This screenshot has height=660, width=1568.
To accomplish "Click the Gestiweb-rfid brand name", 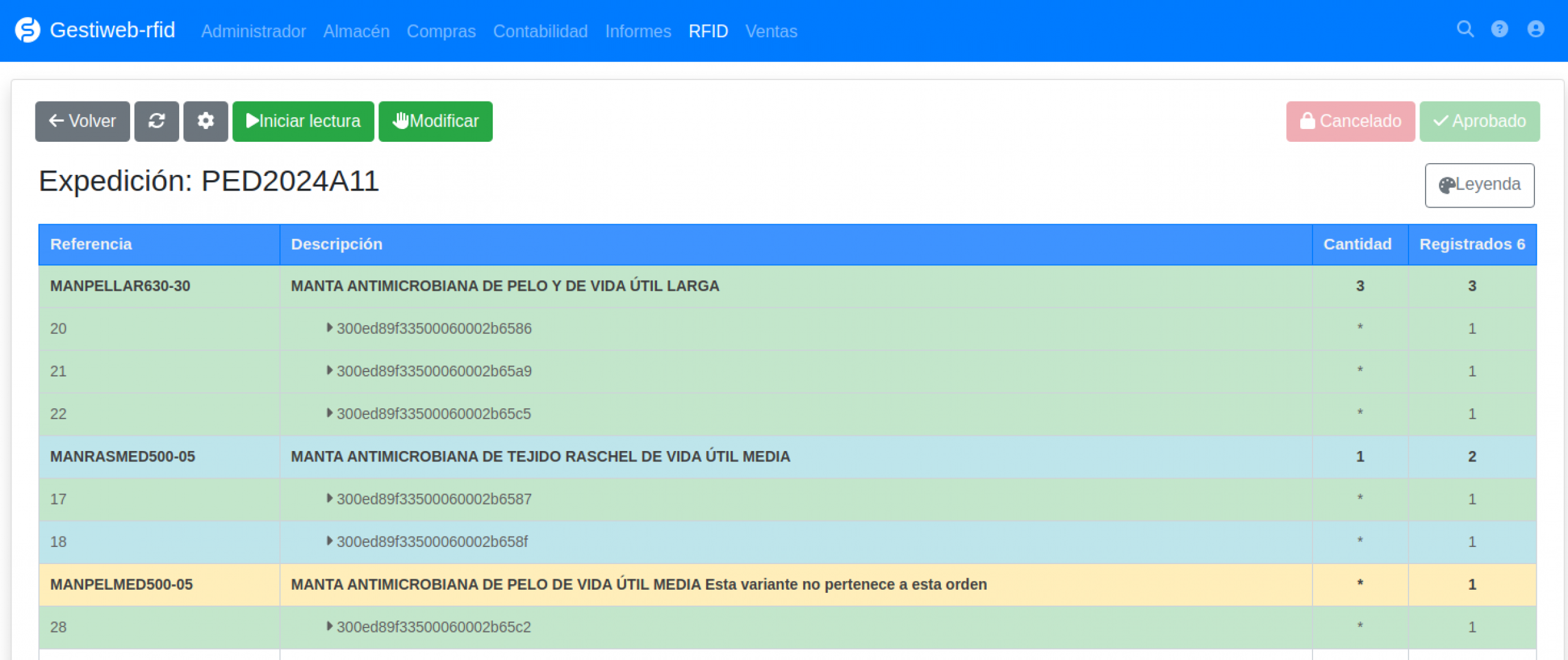I will (112, 30).
